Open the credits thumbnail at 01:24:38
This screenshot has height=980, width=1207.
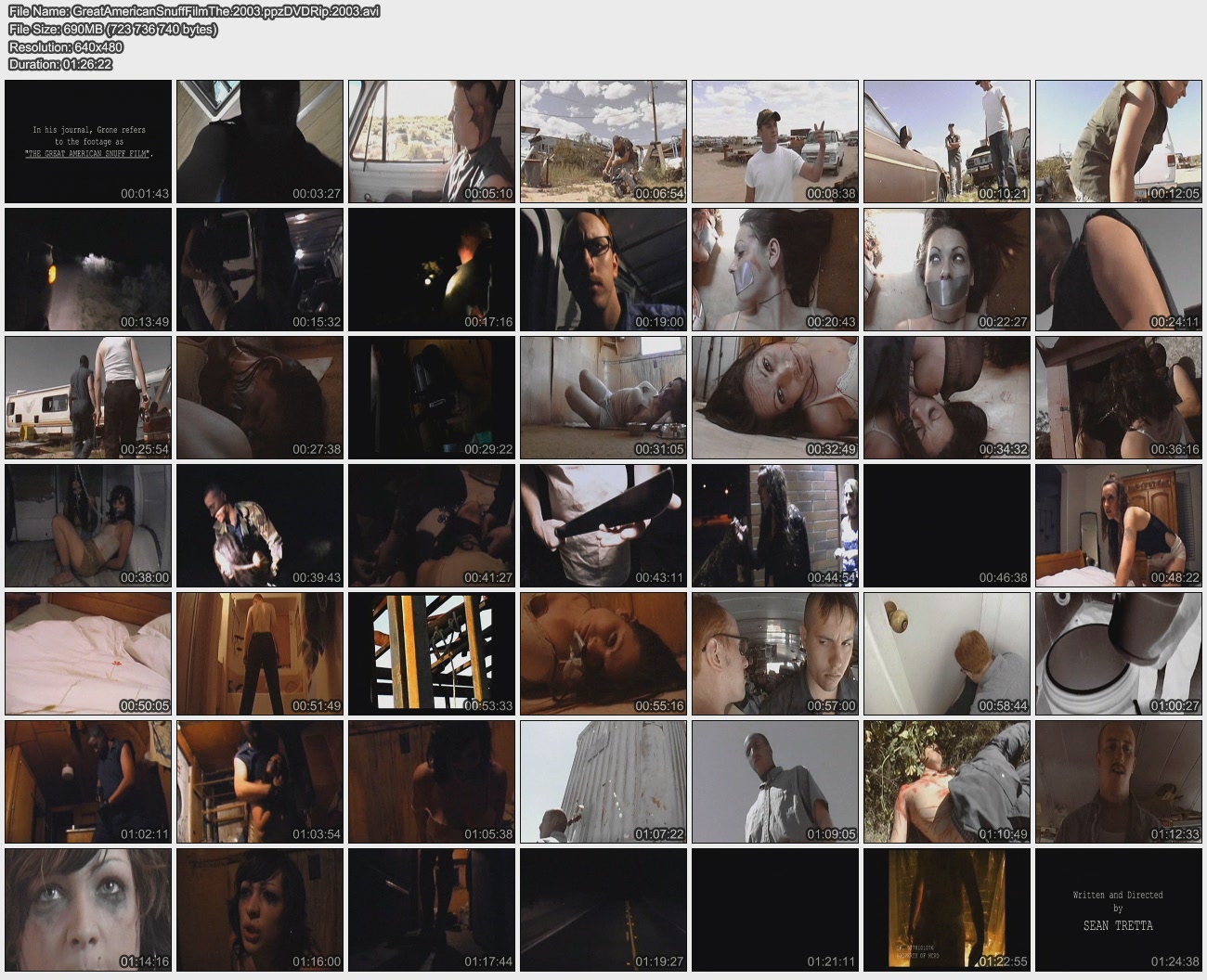click(x=1119, y=910)
